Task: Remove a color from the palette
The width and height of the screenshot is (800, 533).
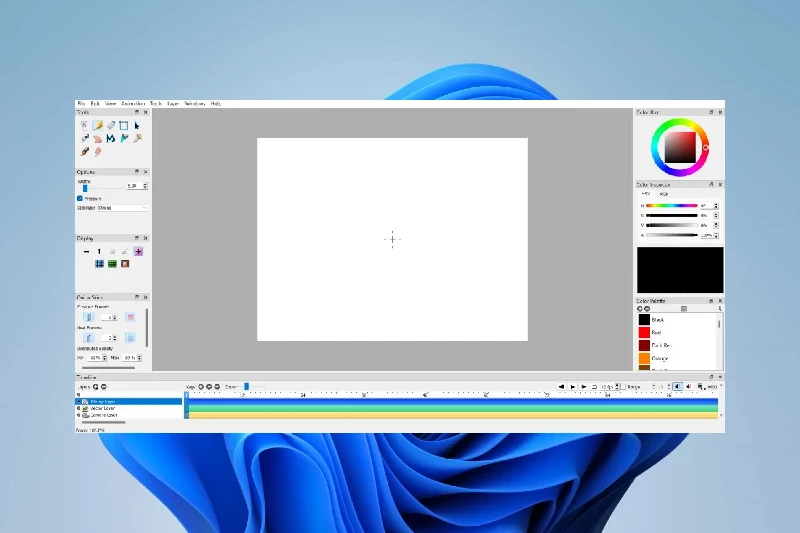Action: (x=647, y=309)
